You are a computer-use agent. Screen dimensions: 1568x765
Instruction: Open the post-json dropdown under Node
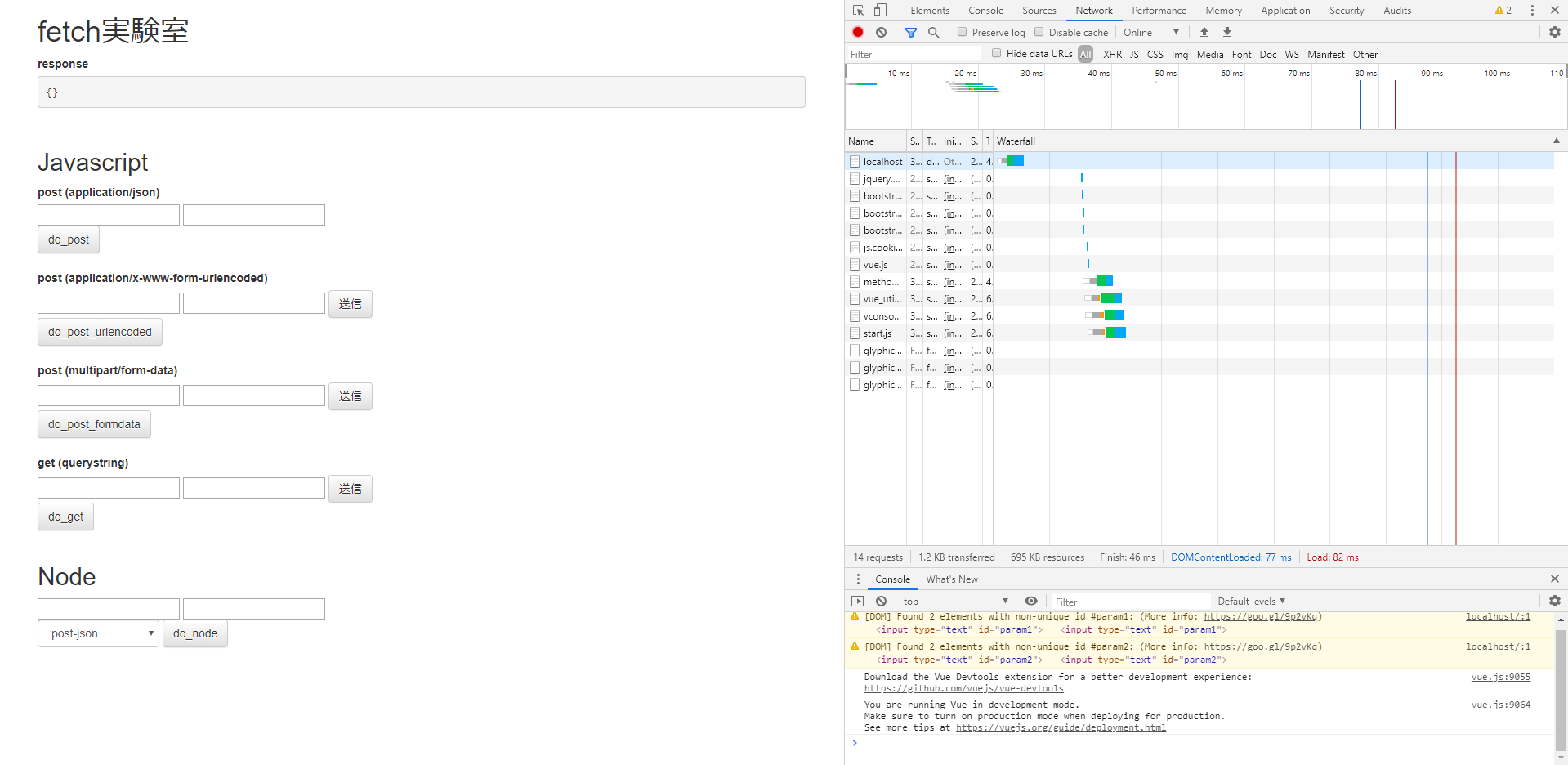pyautogui.click(x=97, y=633)
